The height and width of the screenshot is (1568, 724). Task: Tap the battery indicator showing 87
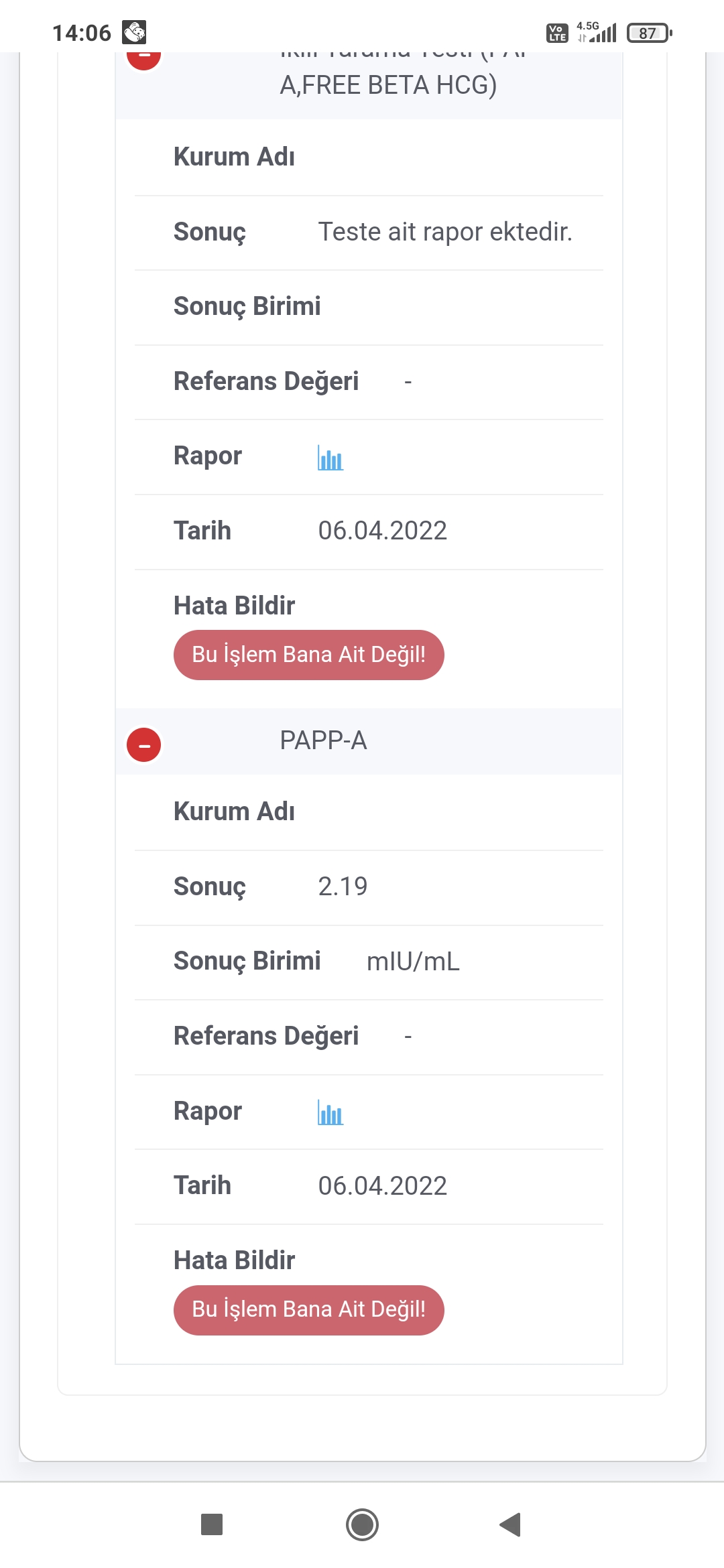pyautogui.click(x=648, y=33)
